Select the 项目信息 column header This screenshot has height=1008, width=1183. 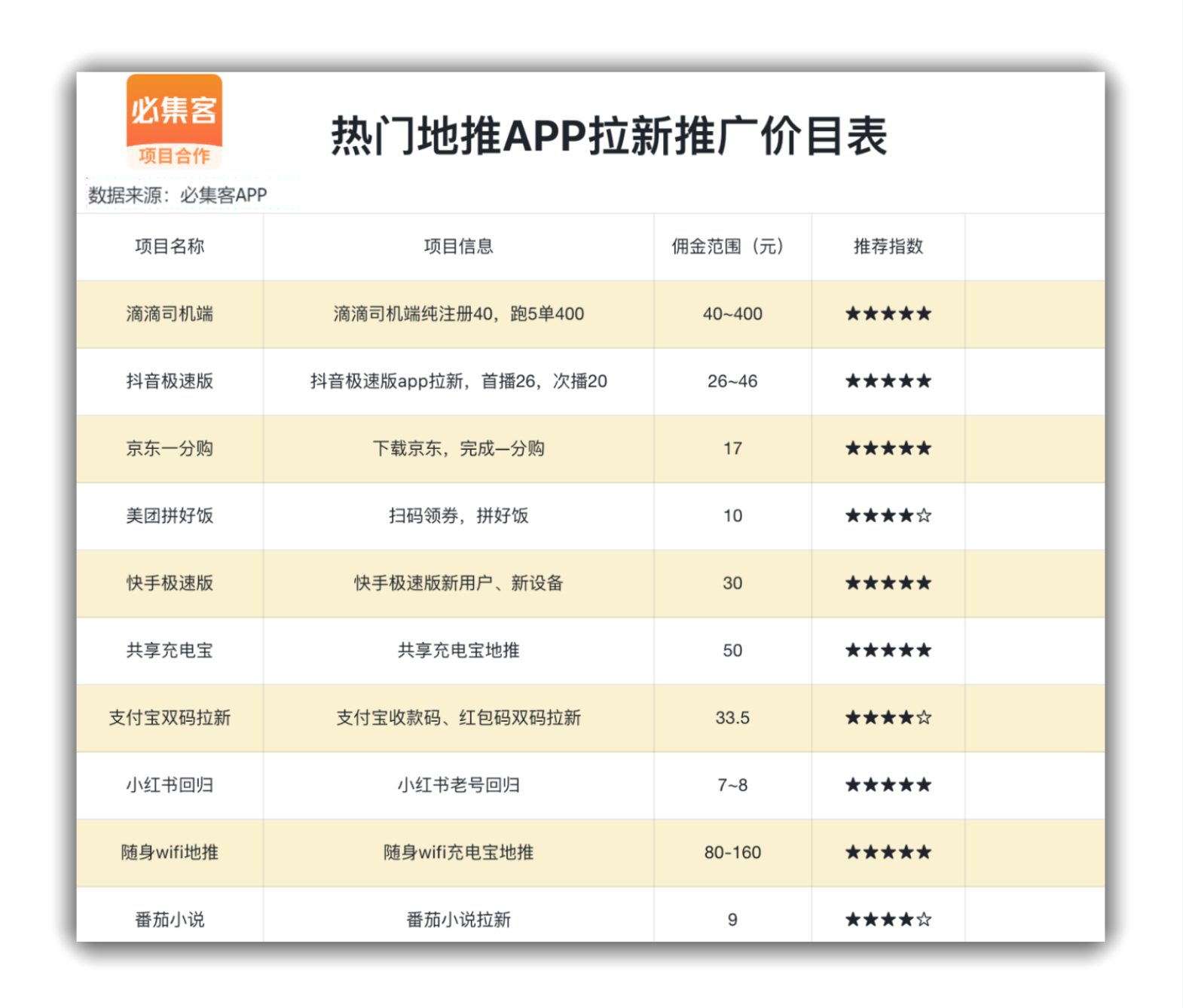(458, 246)
